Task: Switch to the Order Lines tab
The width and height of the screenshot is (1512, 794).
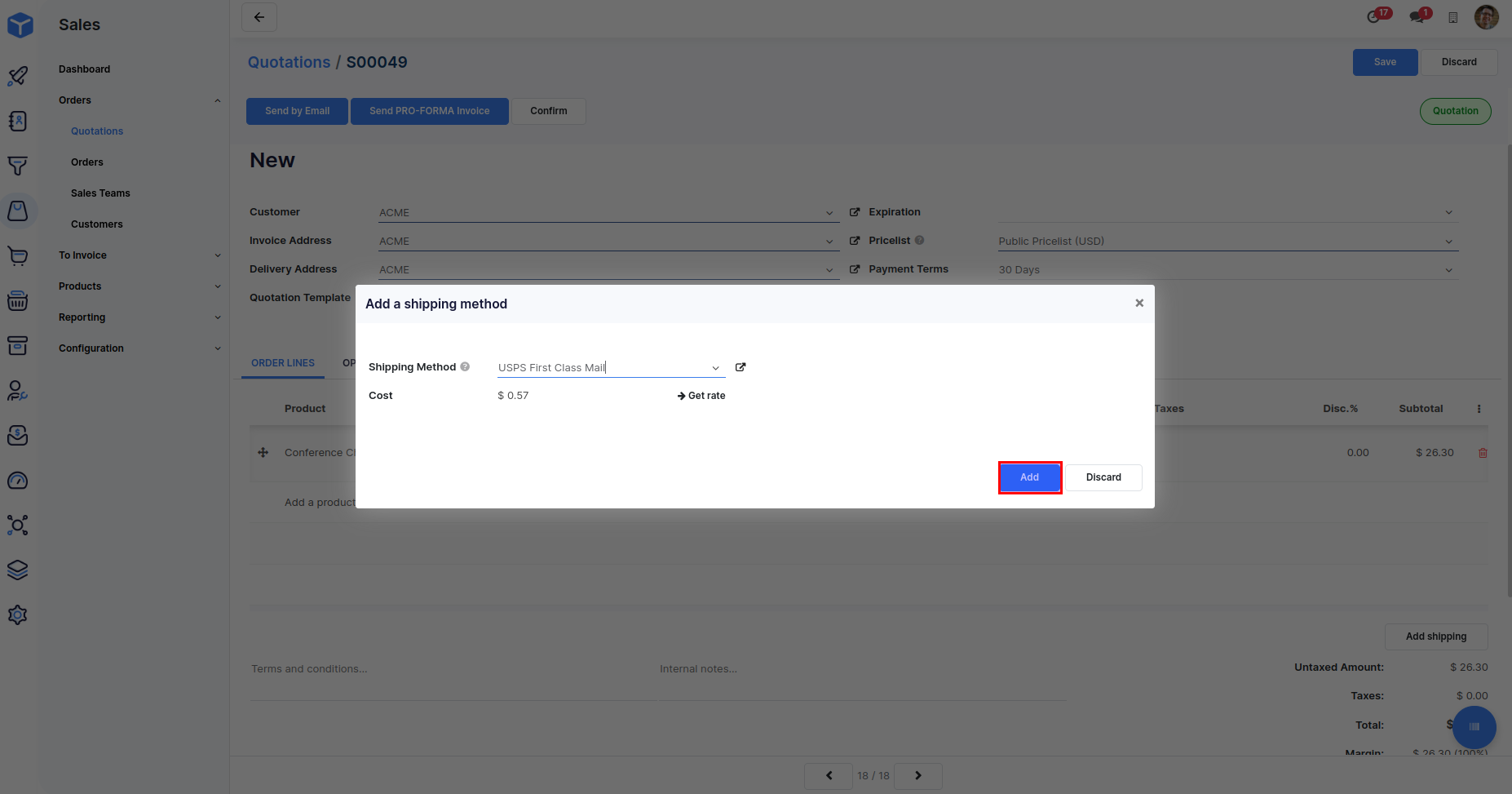Action: click(x=283, y=363)
